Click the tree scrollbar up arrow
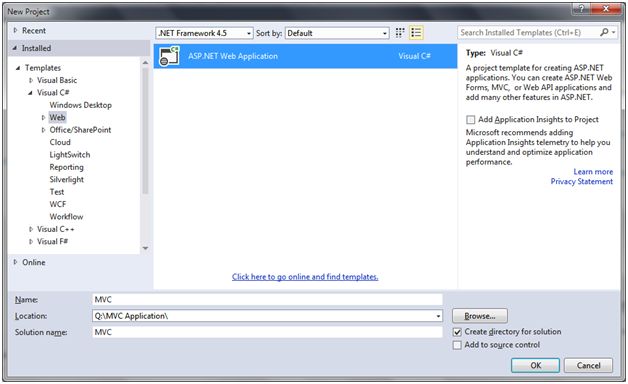 pyautogui.click(x=145, y=63)
